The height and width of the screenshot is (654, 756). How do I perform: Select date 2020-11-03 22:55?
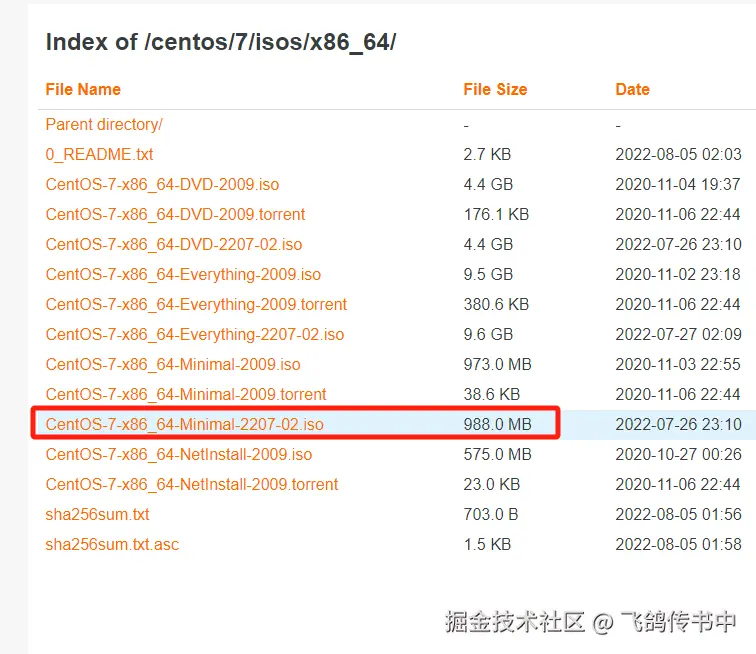(678, 364)
